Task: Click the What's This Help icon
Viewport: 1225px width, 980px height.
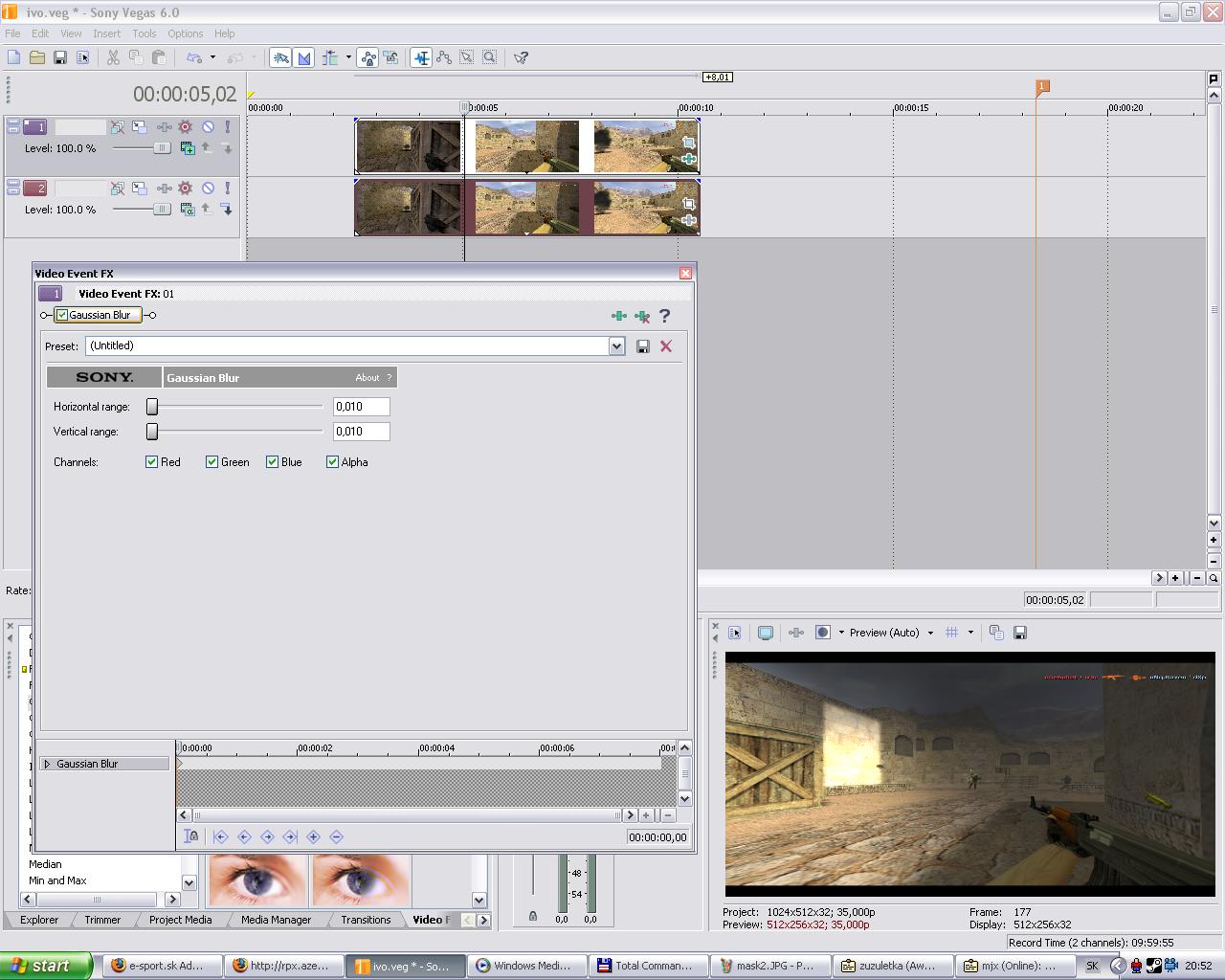Action: point(522,57)
